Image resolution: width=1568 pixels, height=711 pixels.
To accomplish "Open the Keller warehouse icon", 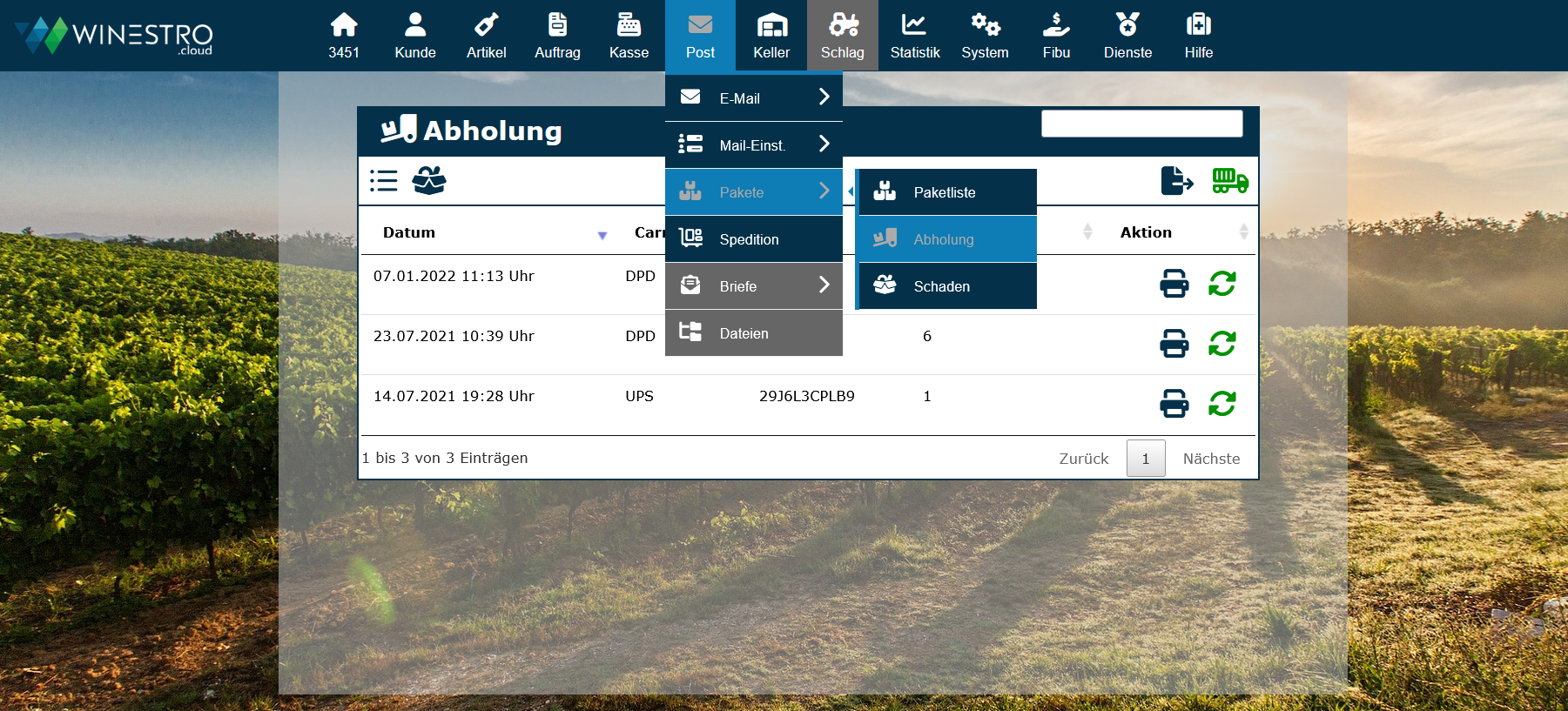I will (x=771, y=35).
